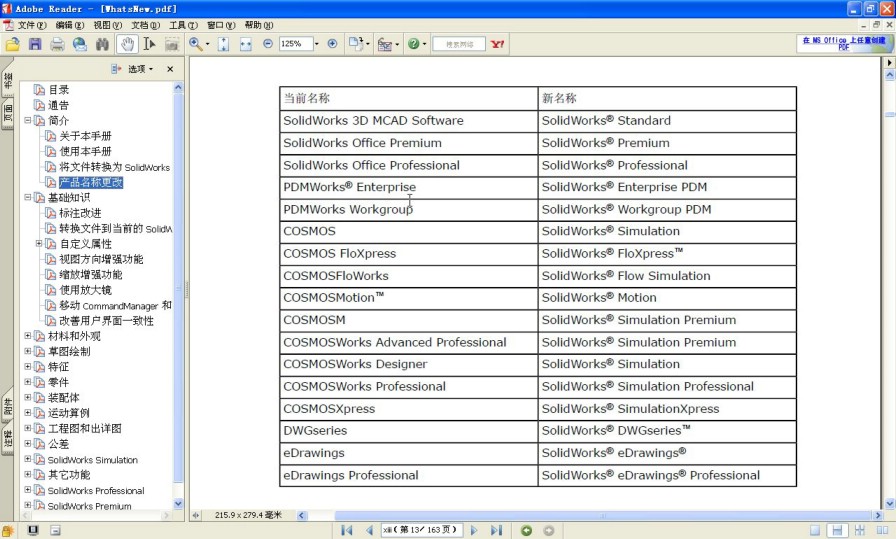Click grey Next View button
The width and height of the screenshot is (896, 539).
tap(549, 530)
